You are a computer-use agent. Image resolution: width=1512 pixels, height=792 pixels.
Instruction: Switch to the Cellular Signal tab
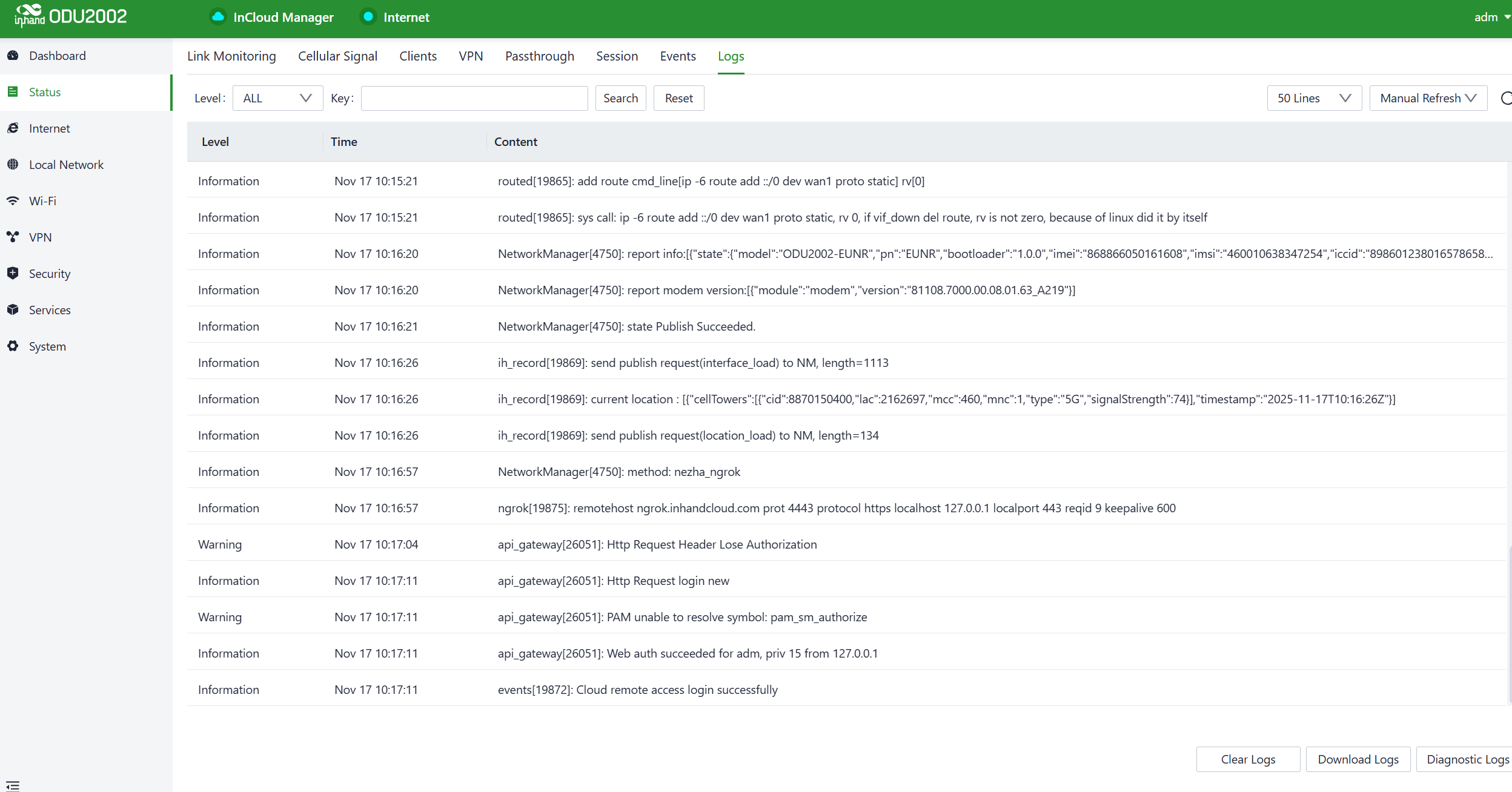tap(337, 56)
